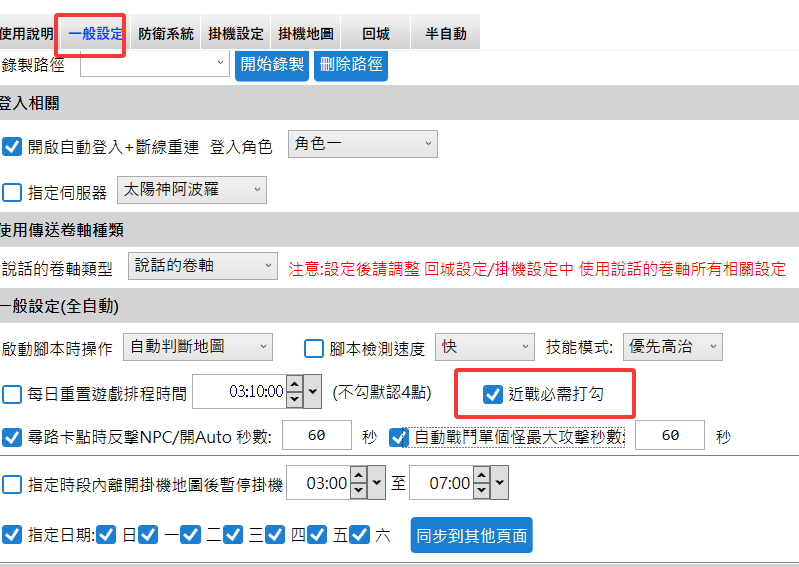Open the 啟動腳本時操作 dropdown

(197, 346)
